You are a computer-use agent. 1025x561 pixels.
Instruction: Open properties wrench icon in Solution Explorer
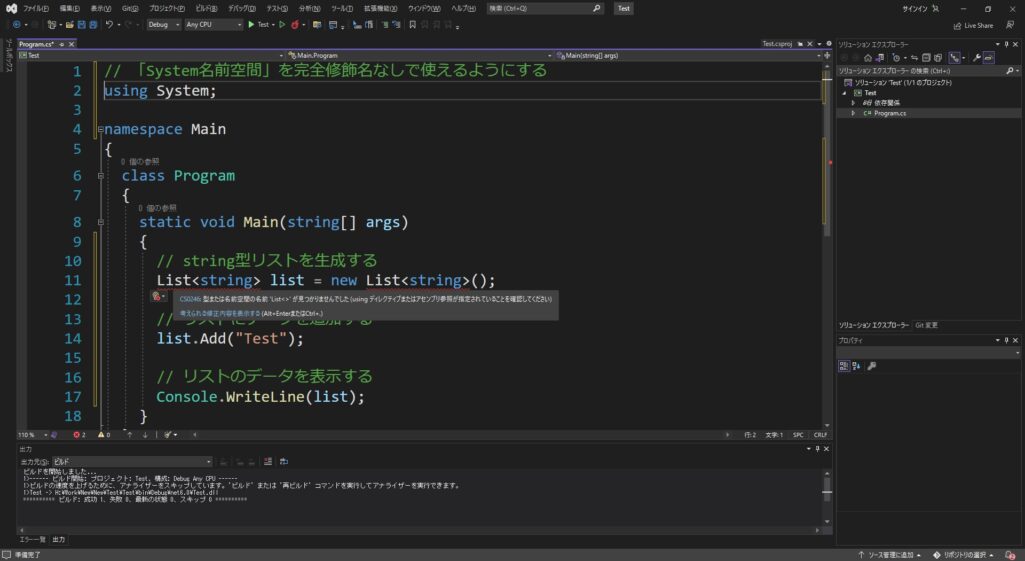click(977, 58)
